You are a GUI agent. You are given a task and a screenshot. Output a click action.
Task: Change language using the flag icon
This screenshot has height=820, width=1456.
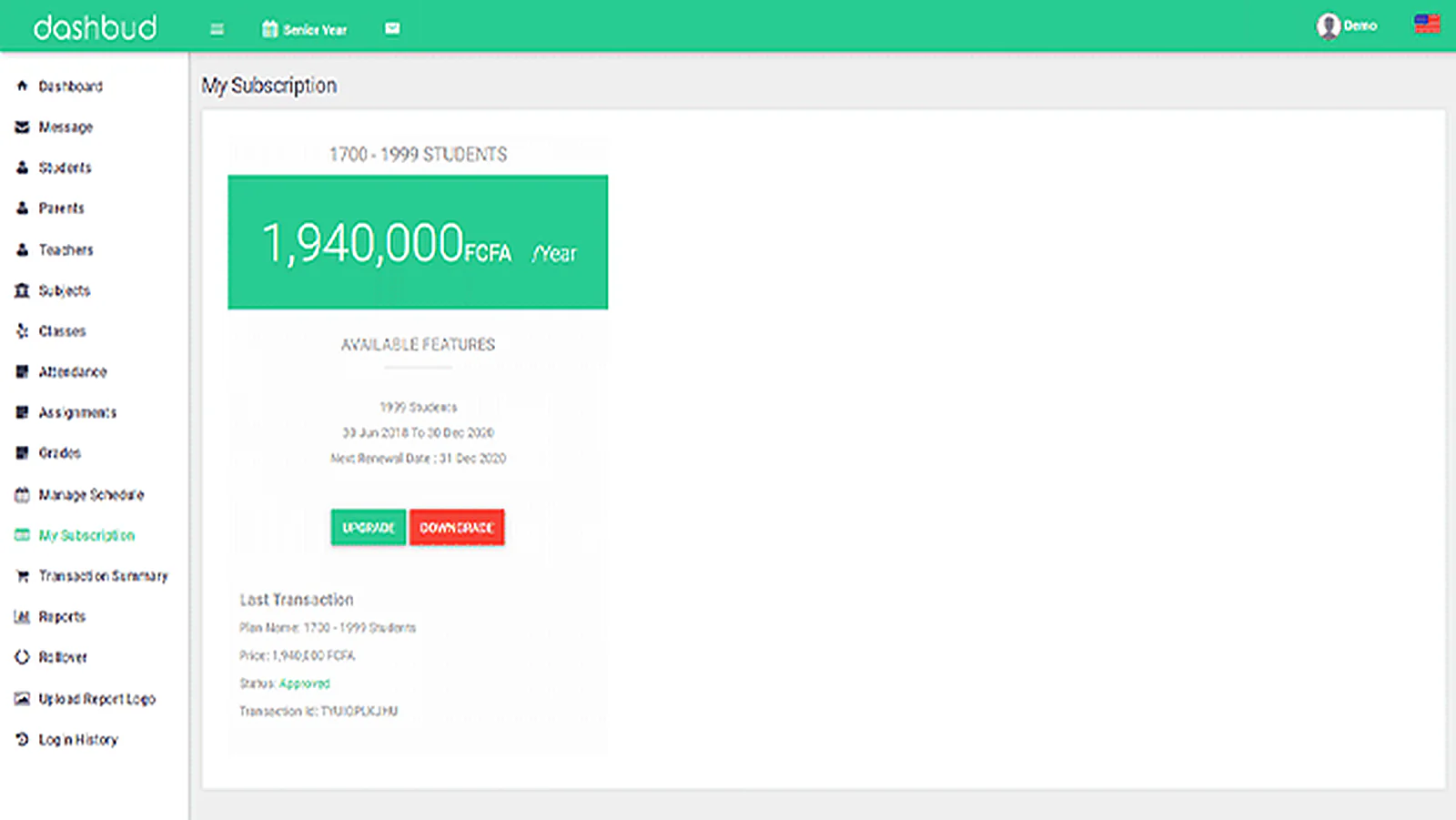(1427, 24)
